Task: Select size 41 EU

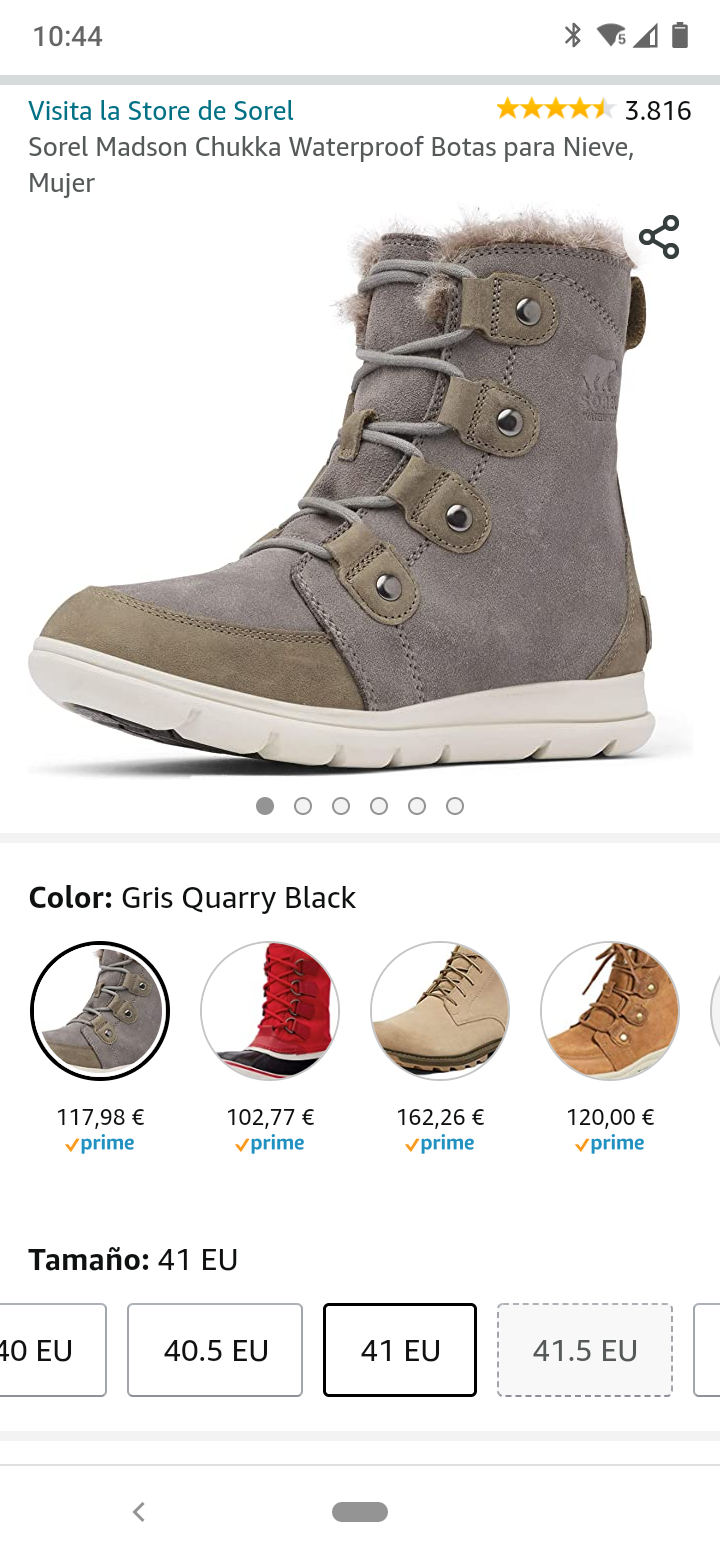Action: [x=400, y=1350]
